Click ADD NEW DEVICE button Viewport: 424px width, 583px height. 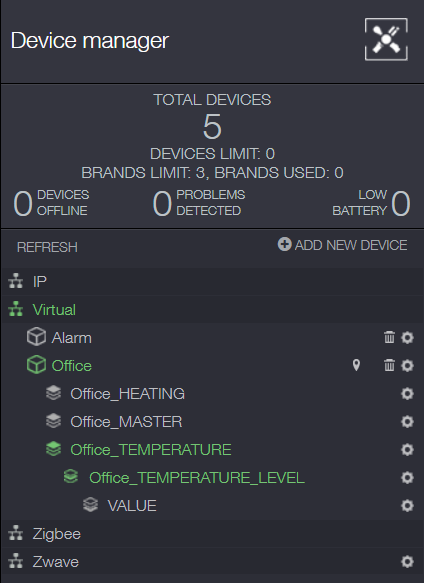point(343,245)
